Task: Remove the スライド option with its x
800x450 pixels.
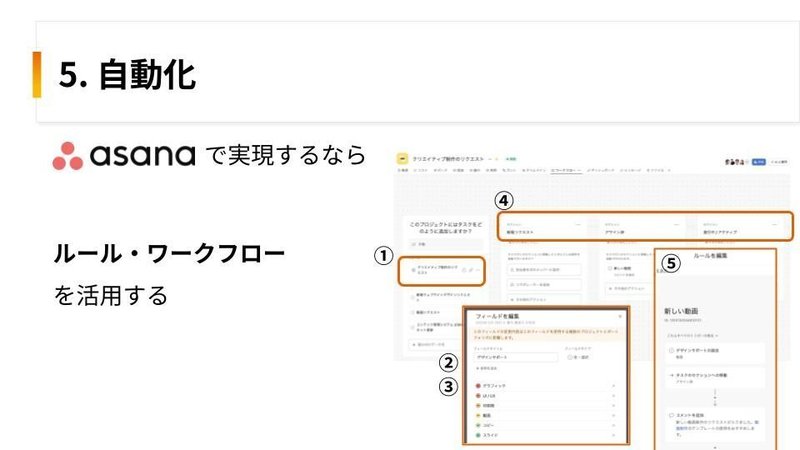Action: pos(613,435)
